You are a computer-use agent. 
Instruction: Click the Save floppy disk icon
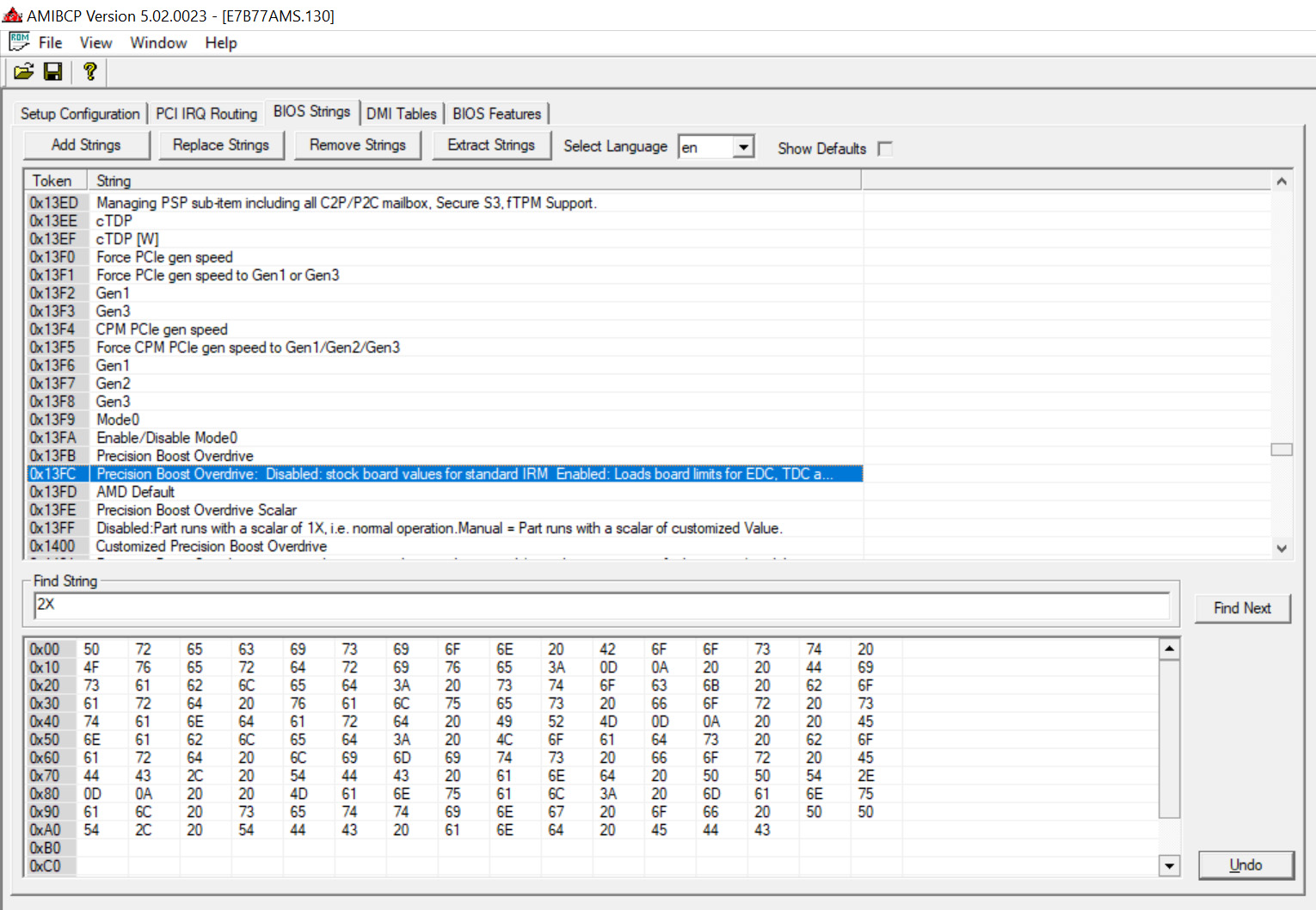coord(53,72)
